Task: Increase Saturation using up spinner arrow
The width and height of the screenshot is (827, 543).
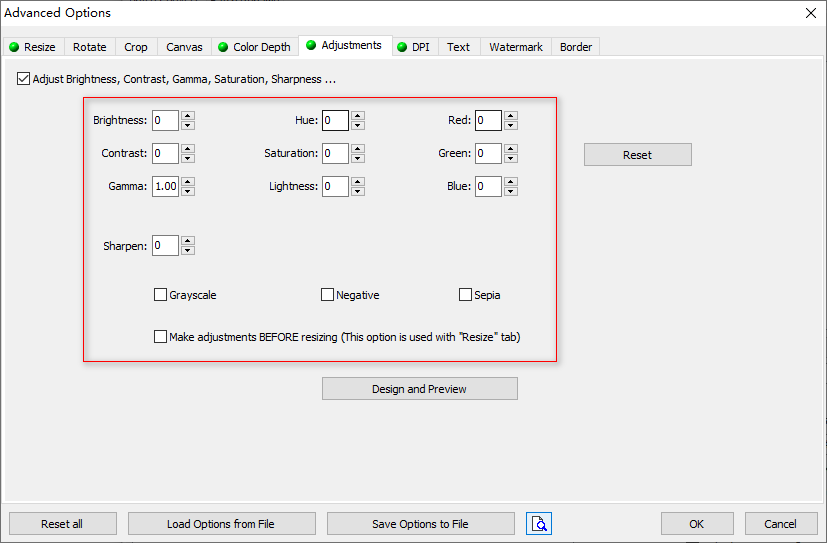Action: pyautogui.click(x=358, y=149)
